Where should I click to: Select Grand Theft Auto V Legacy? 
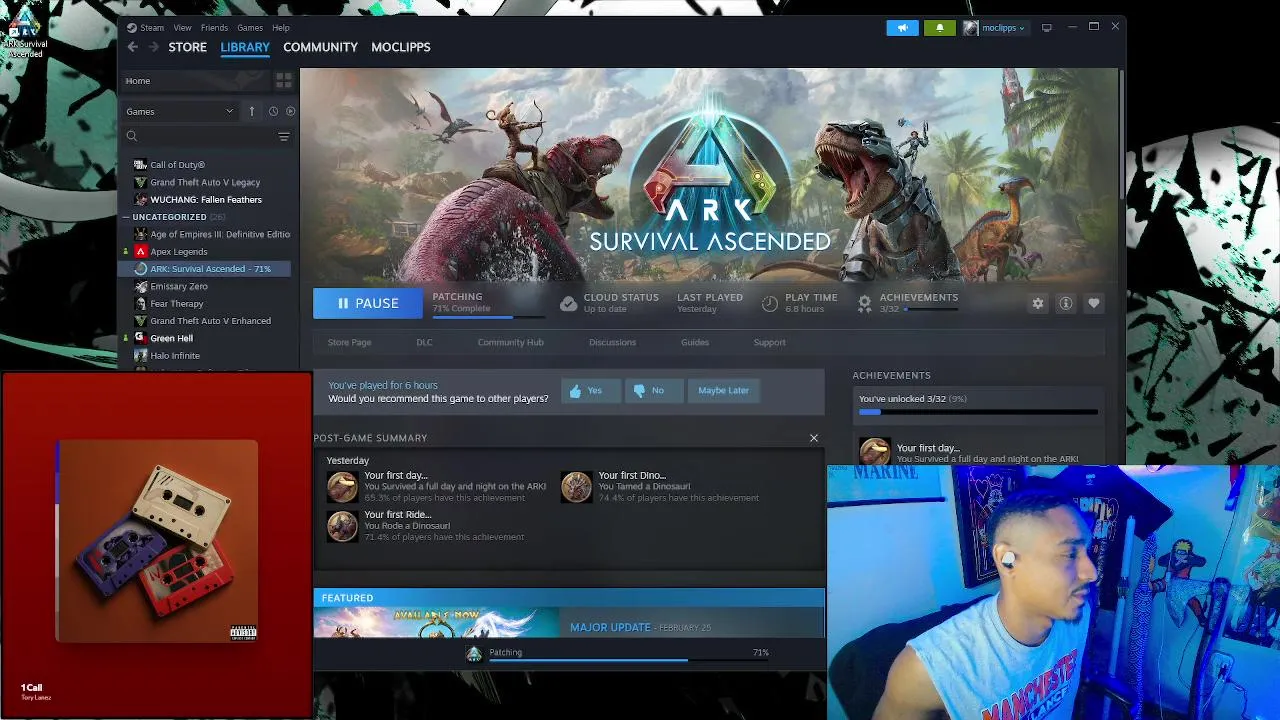(x=205, y=182)
